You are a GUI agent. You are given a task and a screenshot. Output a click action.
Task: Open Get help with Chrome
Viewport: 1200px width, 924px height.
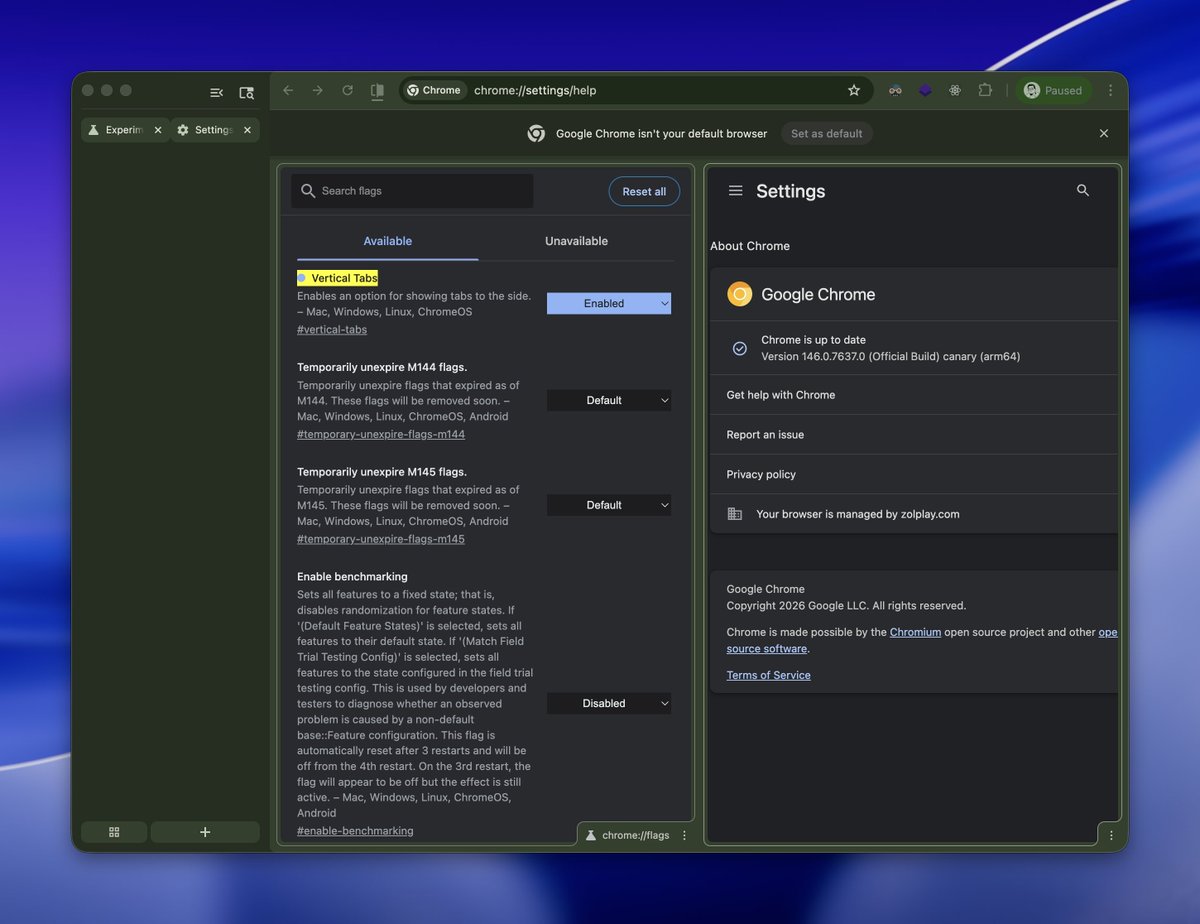click(x=914, y=395)
